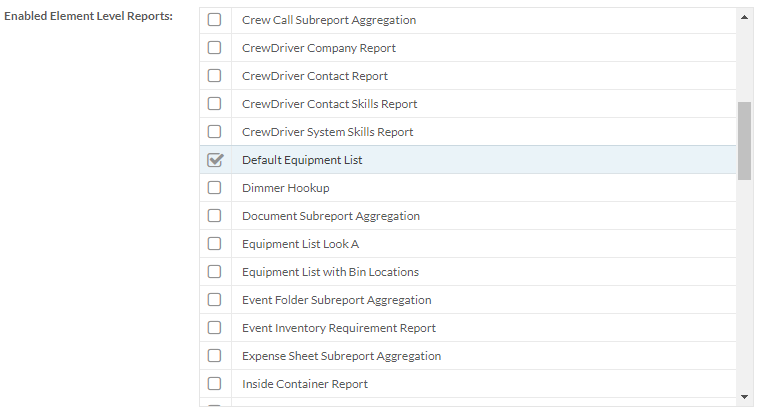The image size is (763, 410).
Task: Enable CrewDriver Contact Skills Report checkbox
Action: point(214,104)
